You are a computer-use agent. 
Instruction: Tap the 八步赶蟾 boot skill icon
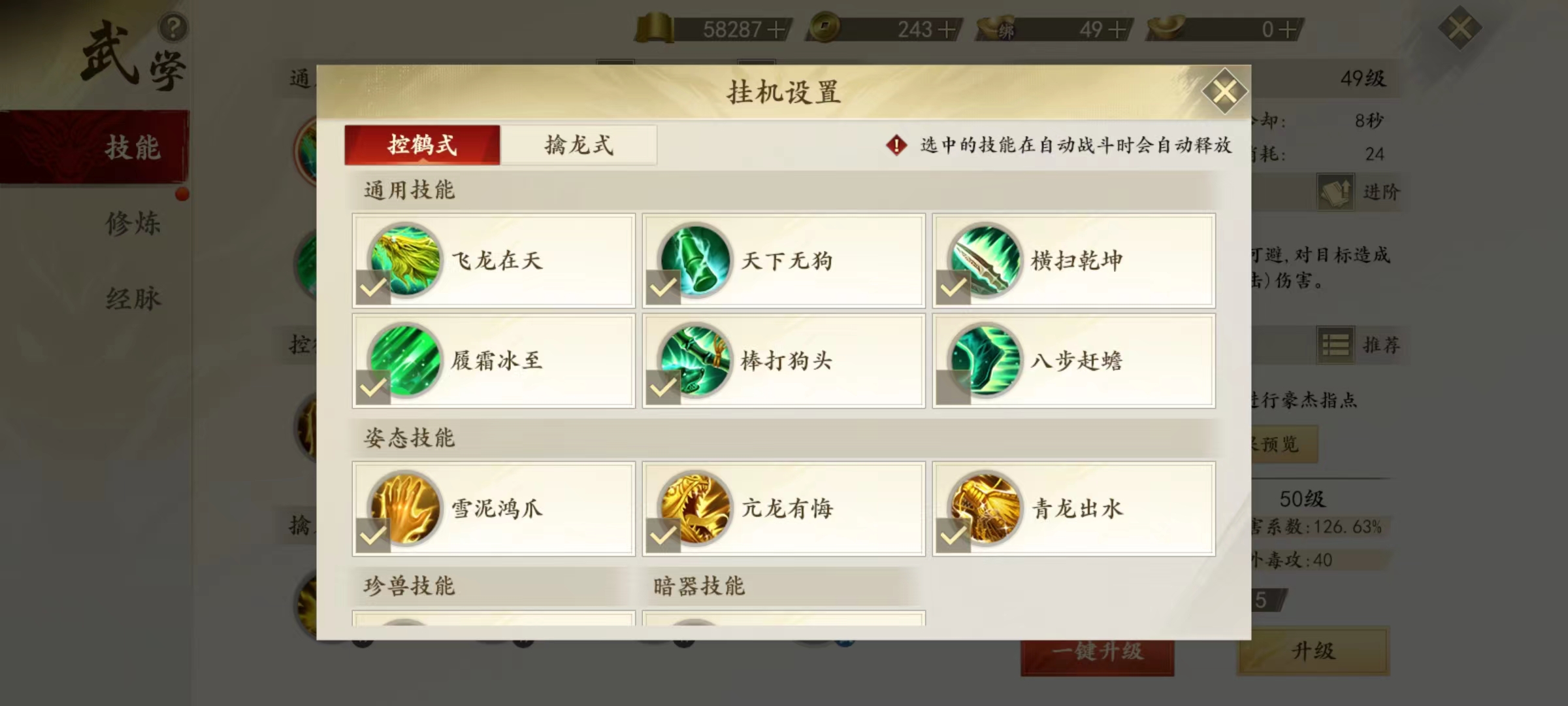pyautogui.click(x=985, y=360)
